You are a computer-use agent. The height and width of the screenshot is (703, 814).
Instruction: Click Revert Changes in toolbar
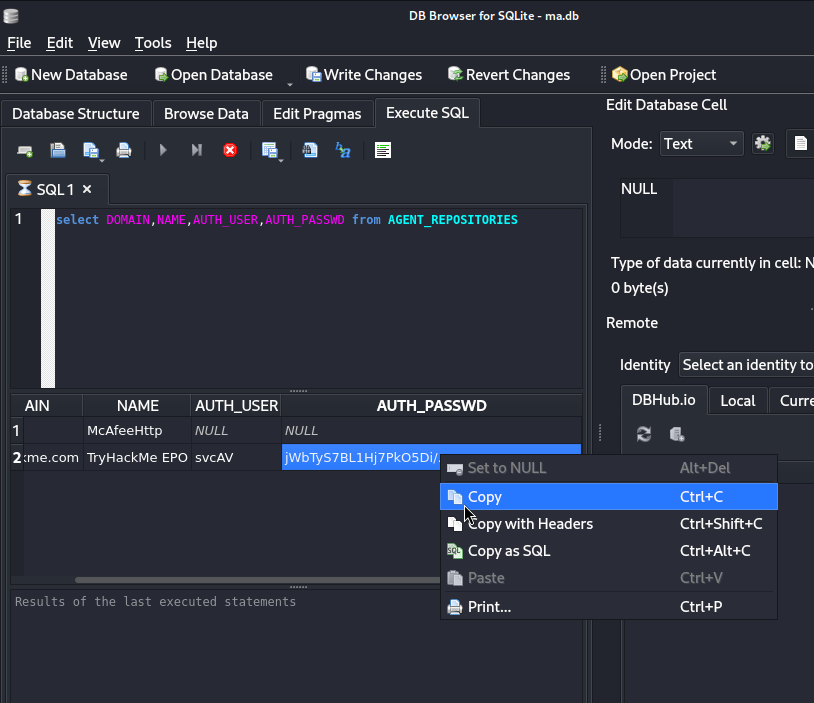[509, 75]
